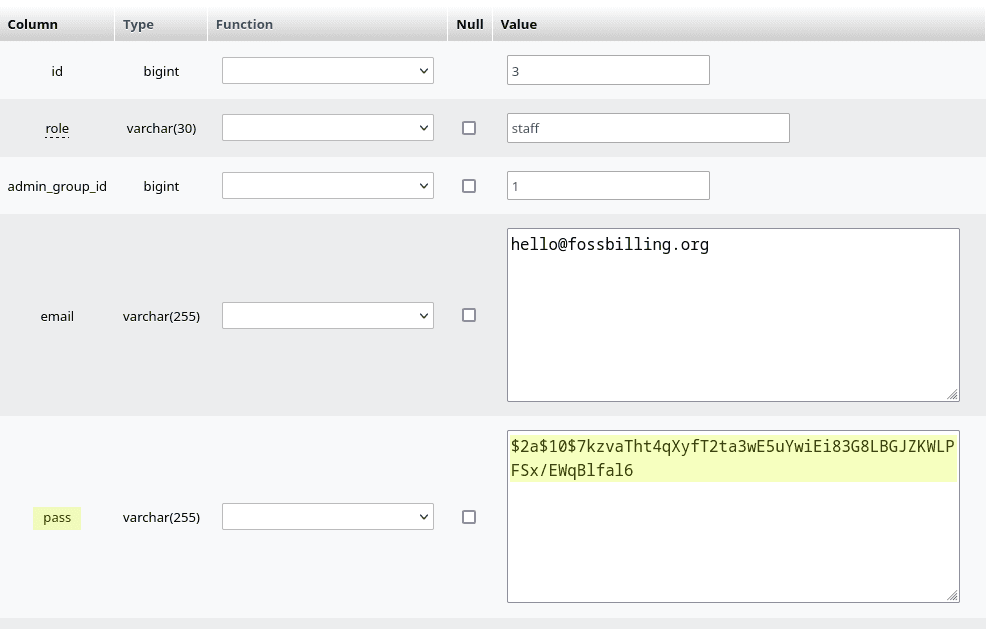Check the Null box for pass

pyautogui.click(x=468, y=516)
